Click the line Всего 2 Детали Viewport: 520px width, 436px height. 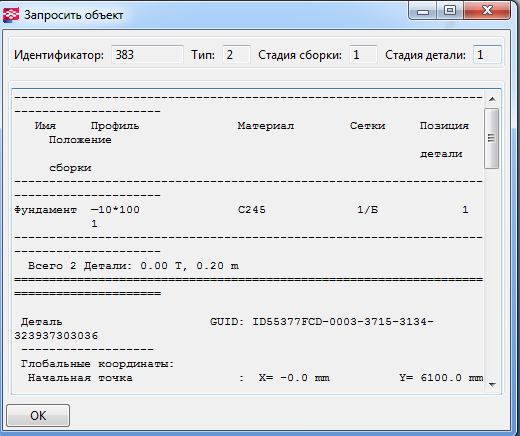pyautogui.click(x=133, y=266)
